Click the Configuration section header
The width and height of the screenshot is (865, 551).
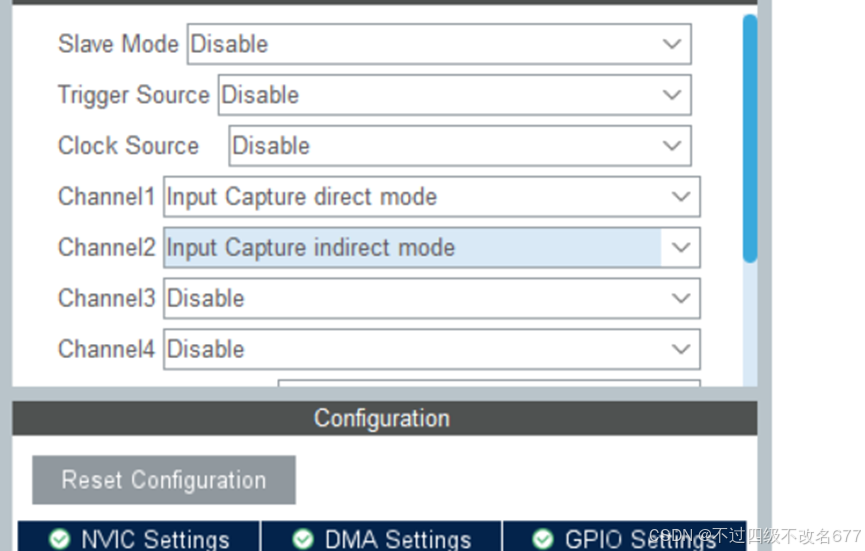[385, 418]
